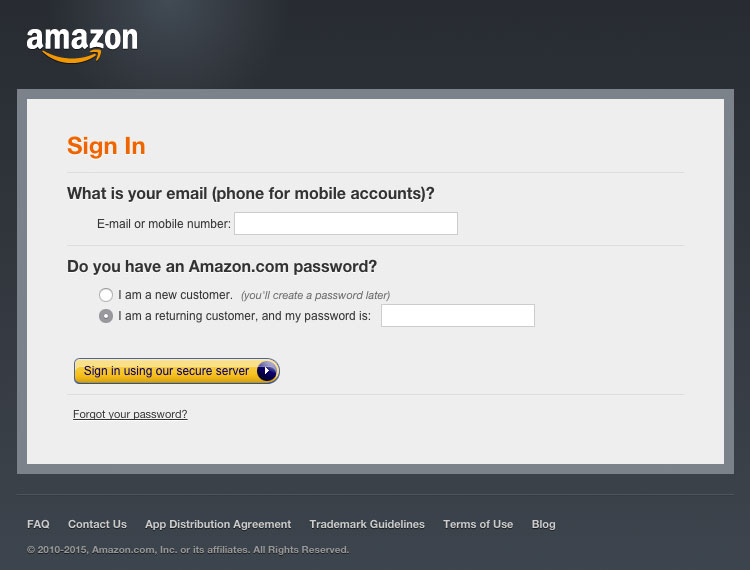The image size is (750, 570).
Task: View the Trademark Guidelines page
Action: [367, 524]
